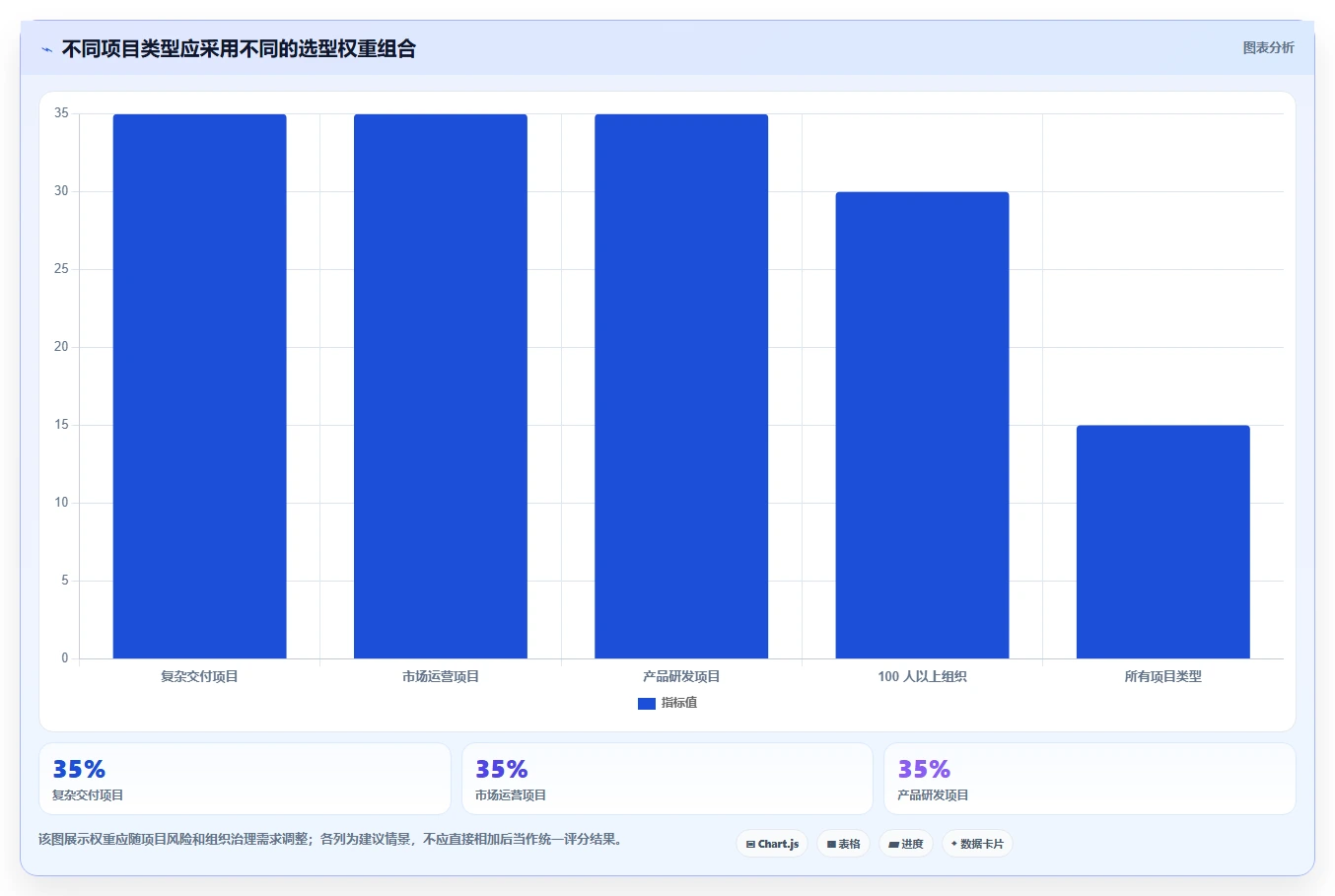The height and width of the screenshot is (896, 1335).
Task: Click the x-axis label 100 人以上组织
Action: (922, 676)
